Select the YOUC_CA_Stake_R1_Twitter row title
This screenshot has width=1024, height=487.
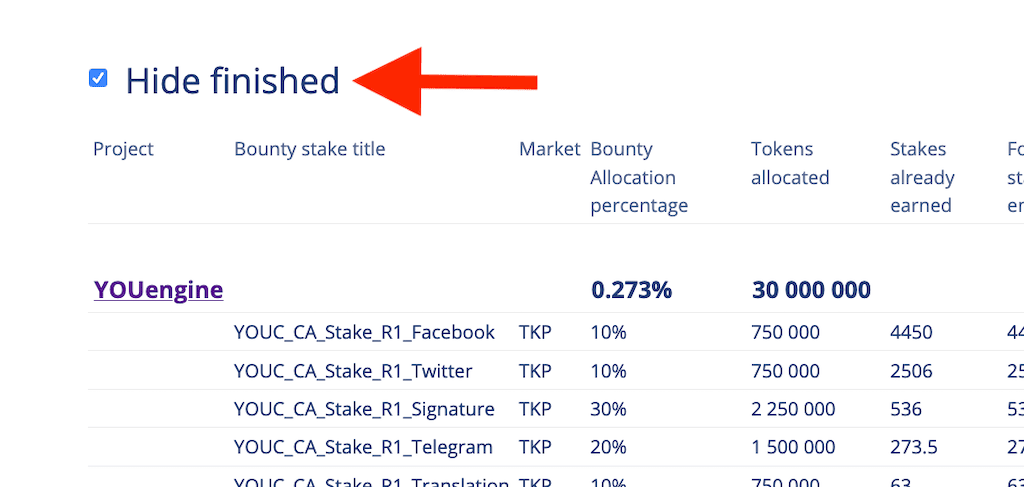coord(353,371)
